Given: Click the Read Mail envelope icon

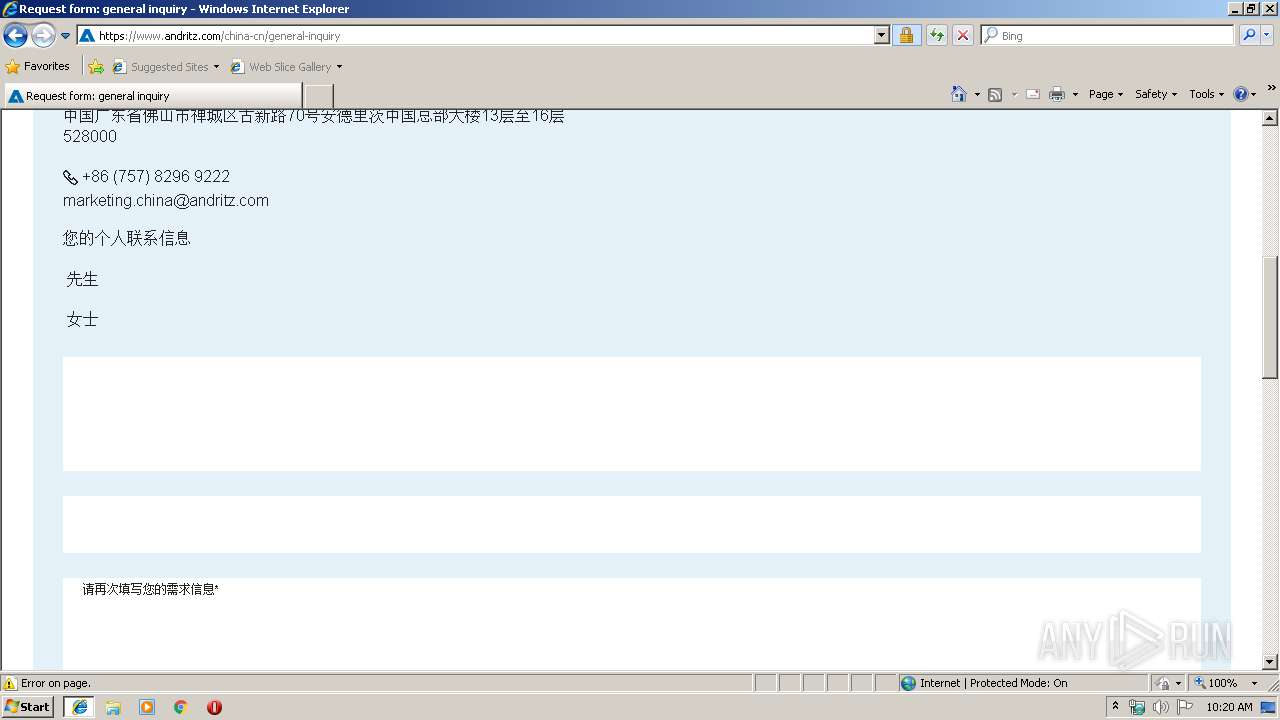Looking at the screenshot, I should click(x=1033, y=94).
